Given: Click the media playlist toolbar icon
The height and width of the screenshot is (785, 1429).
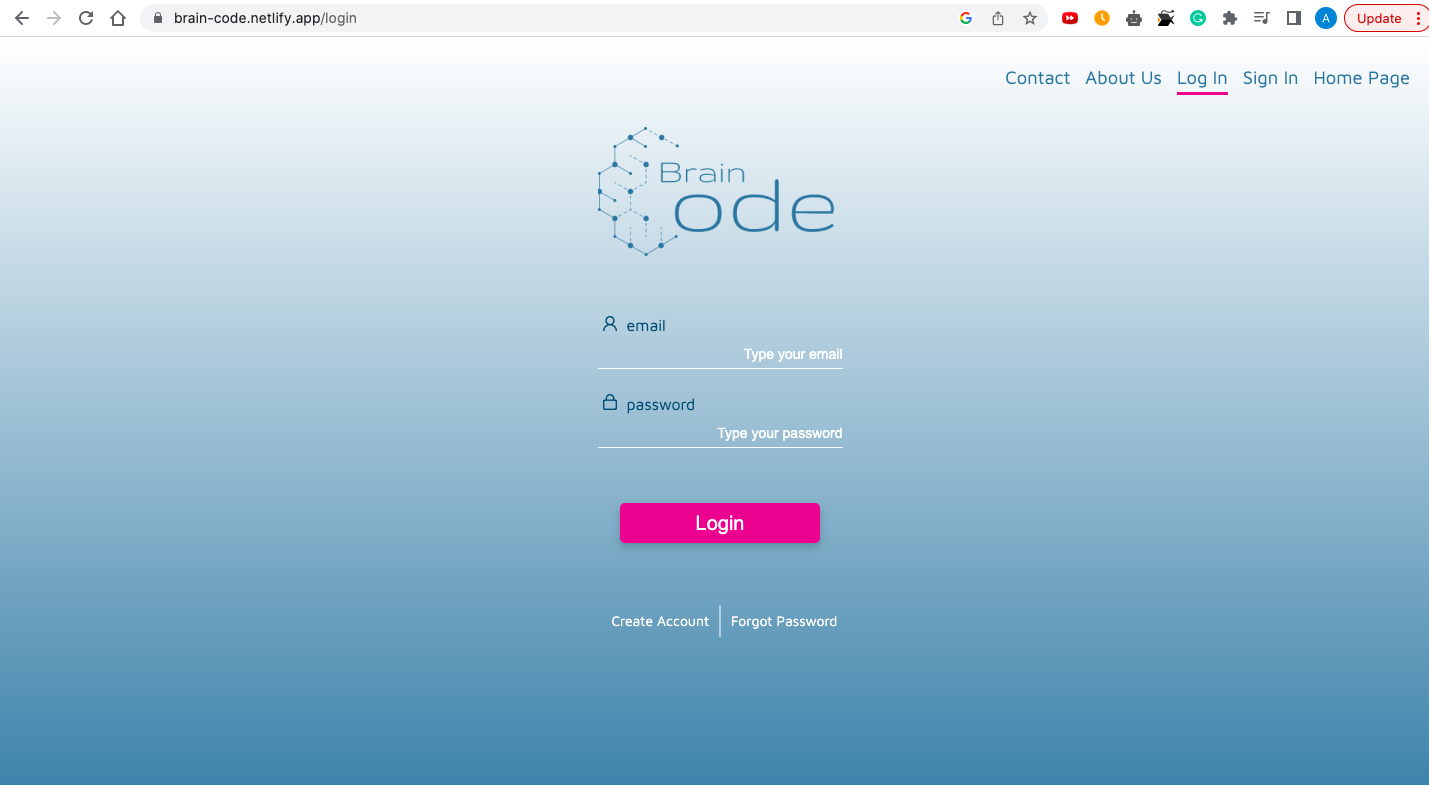Looking at the screenshot, I should (x=1261, y=17).
